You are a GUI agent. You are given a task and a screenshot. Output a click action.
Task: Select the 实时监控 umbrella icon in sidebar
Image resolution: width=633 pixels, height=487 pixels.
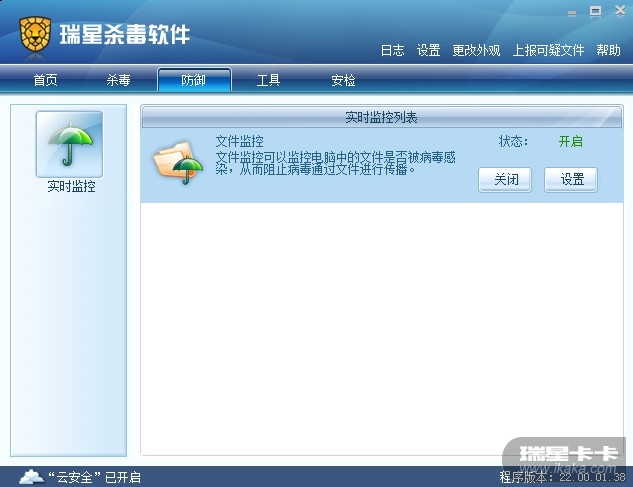[x=69, y=144]
